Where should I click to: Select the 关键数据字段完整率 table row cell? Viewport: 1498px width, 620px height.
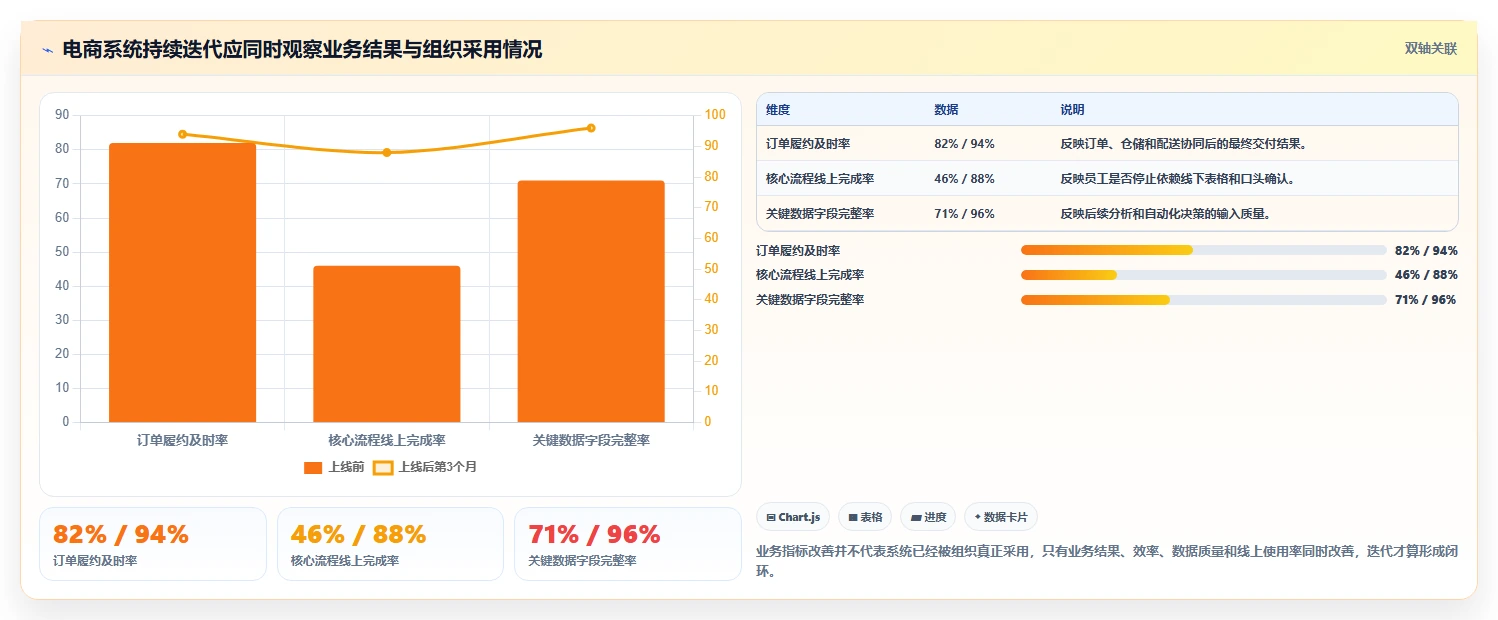pos(820,214)
